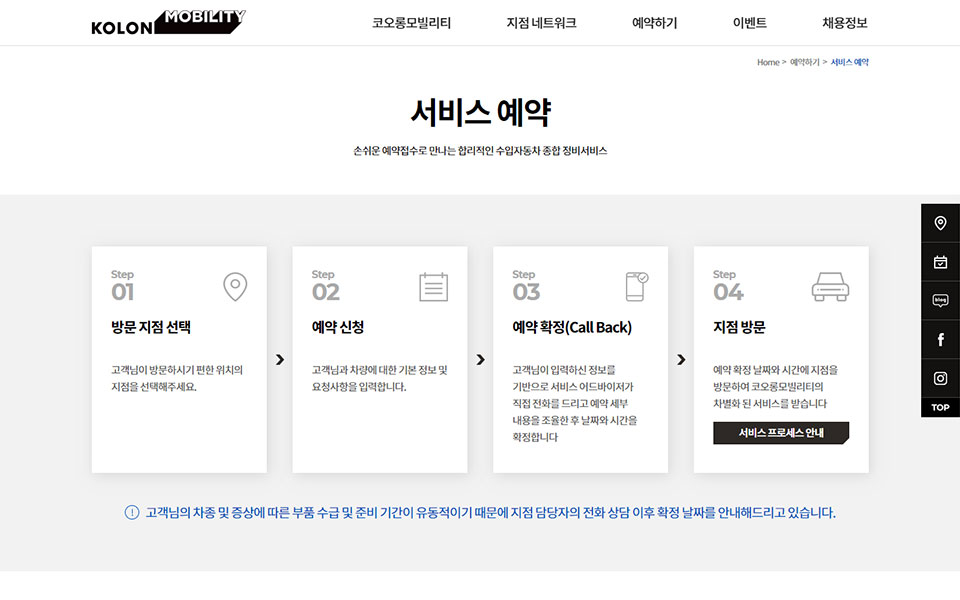Open the calendar reservation icon in side panel

(x=940, y=262)
